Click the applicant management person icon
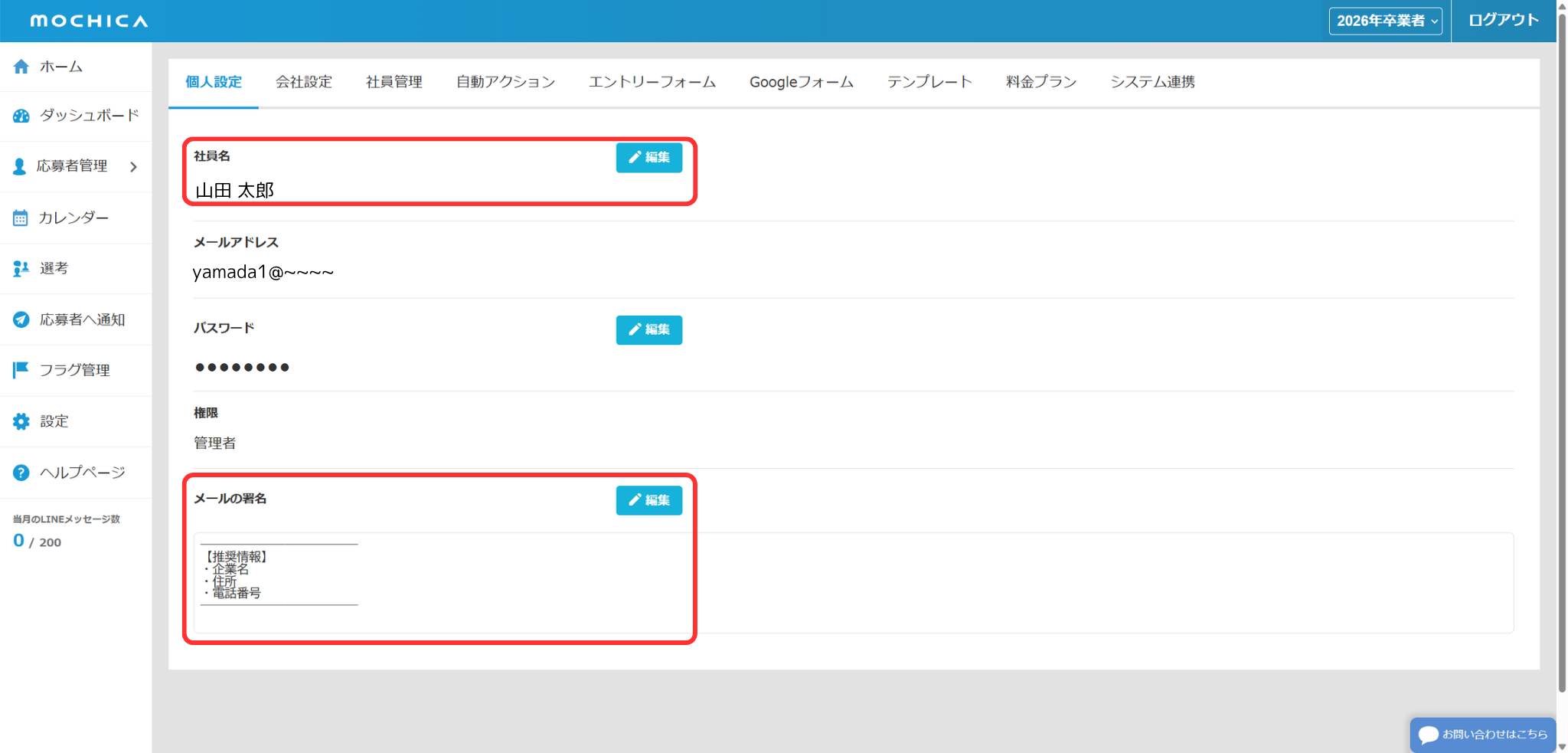Image resolution: width=1568 pixels, height=753 pixels. (20, 166)
